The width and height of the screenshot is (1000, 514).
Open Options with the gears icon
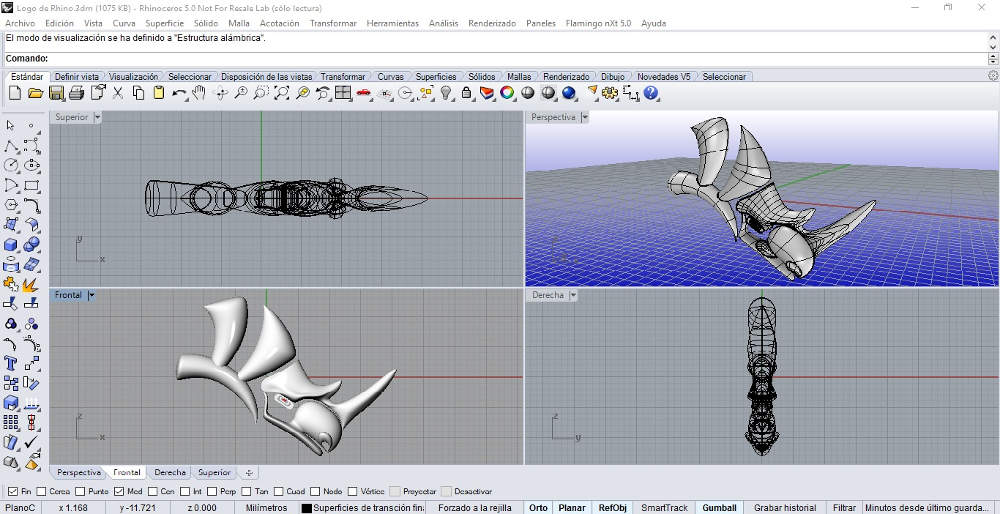coord(610,93)
